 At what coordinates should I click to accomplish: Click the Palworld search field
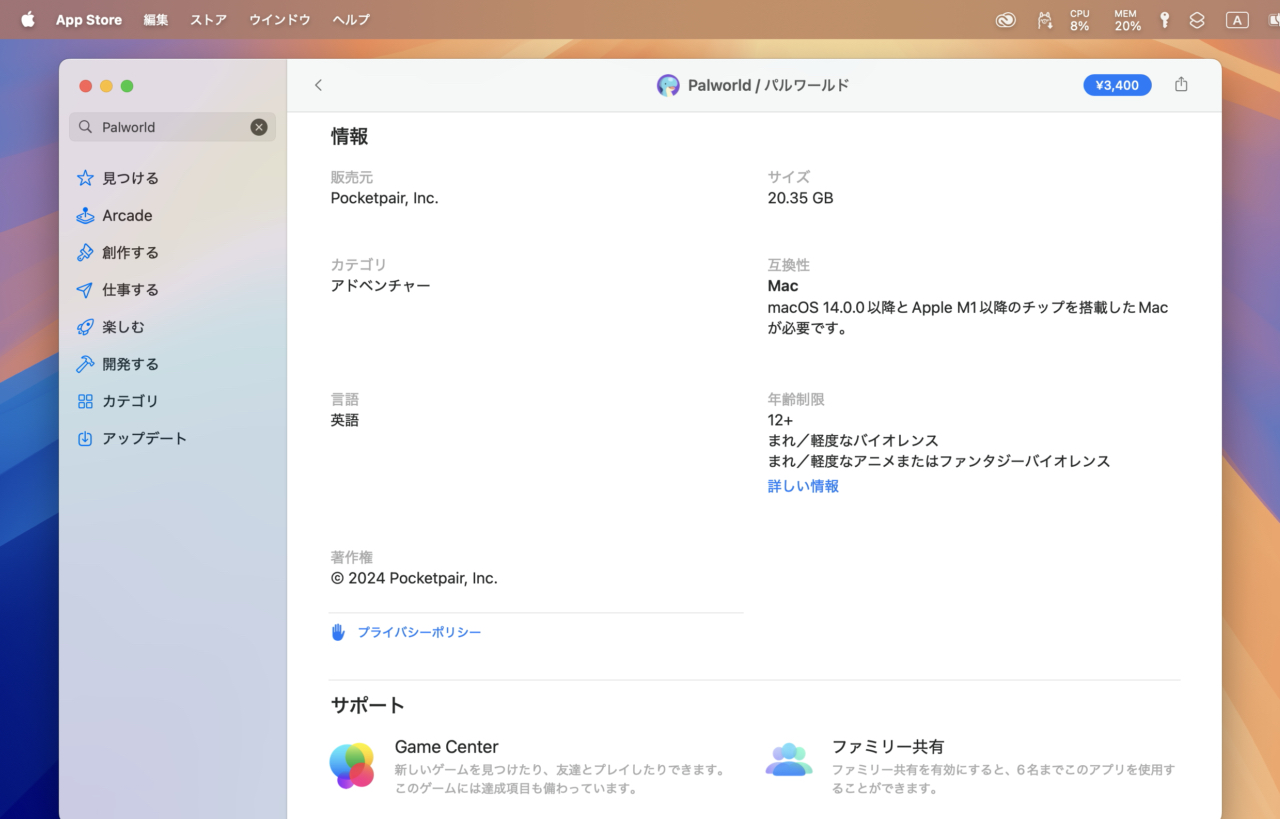click(x=172, y=127)
